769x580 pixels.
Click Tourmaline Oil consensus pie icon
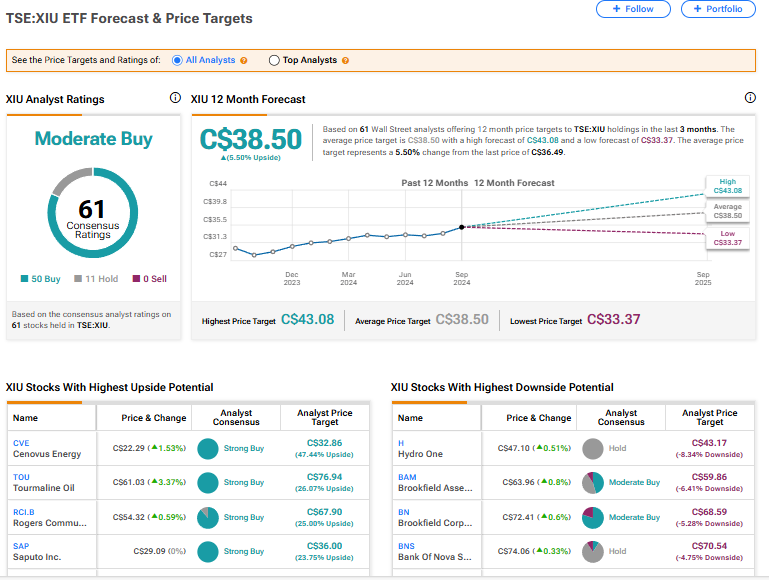pos(207,483)
